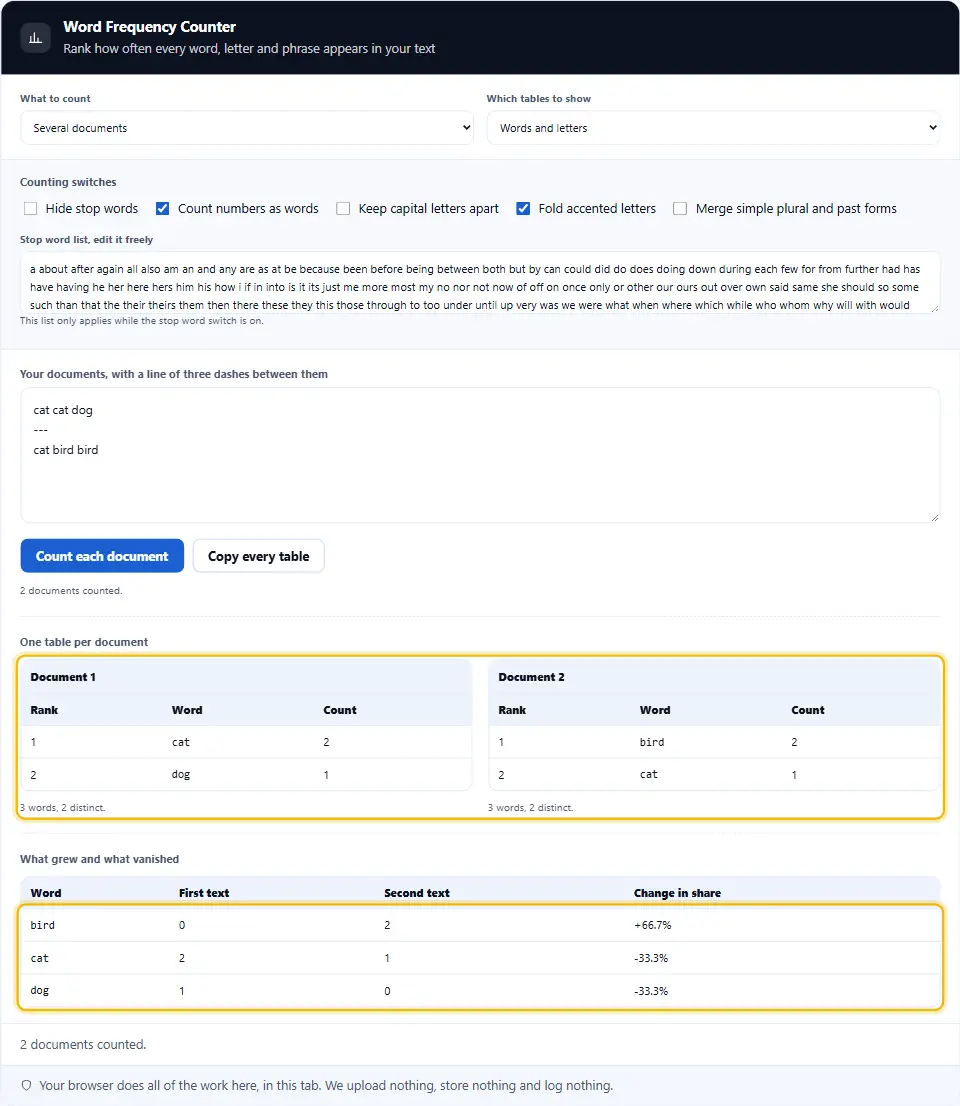Click the Rank header in Document 2

512,710
